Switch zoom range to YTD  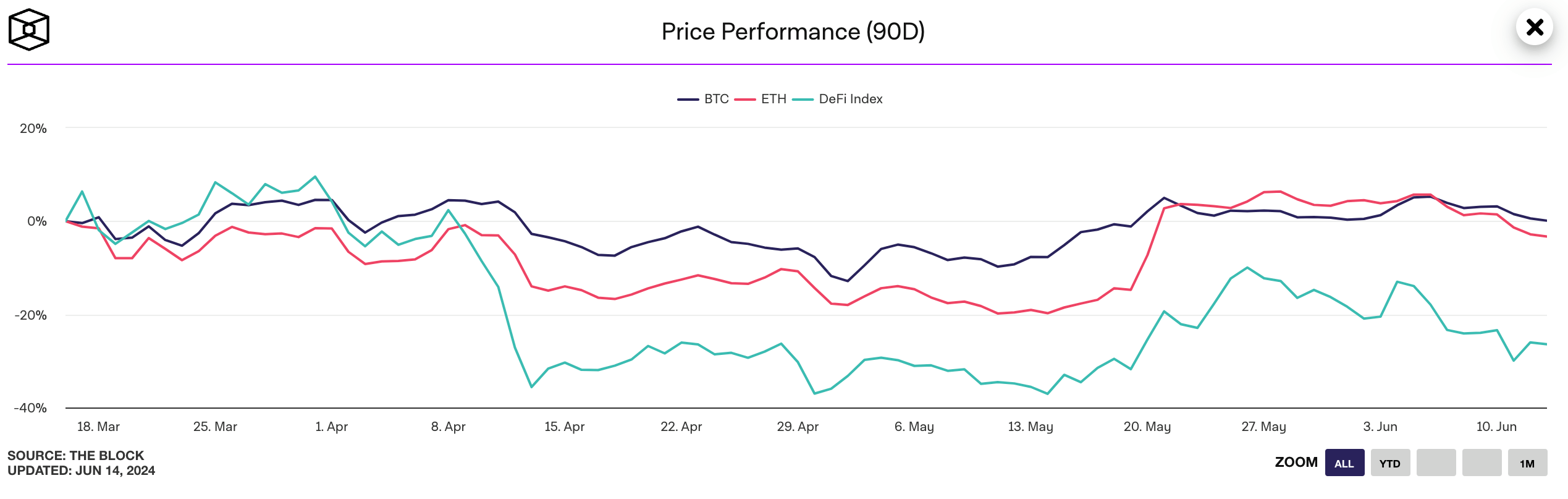1390,463
